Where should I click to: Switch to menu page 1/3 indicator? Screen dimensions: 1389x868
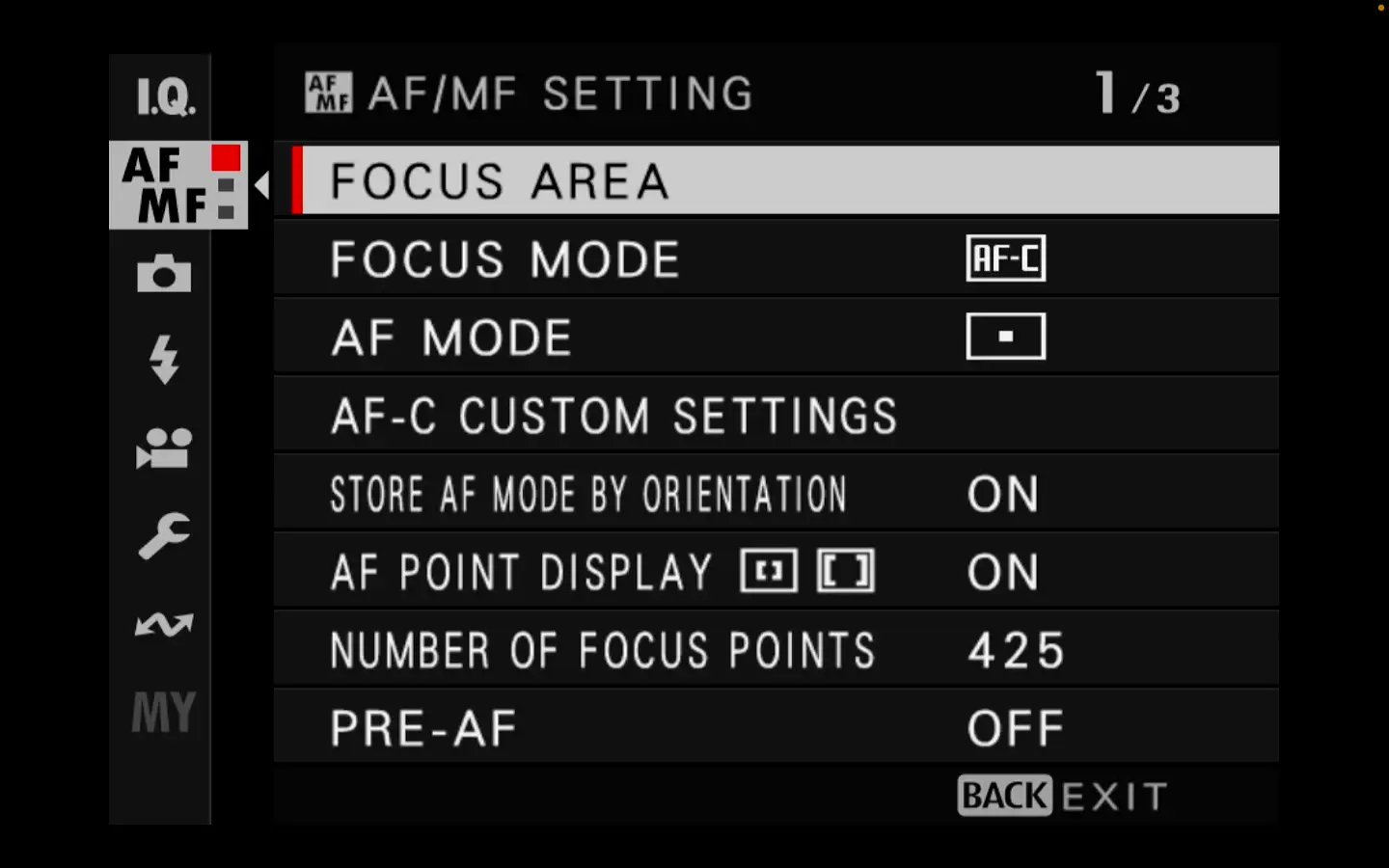1135,94
